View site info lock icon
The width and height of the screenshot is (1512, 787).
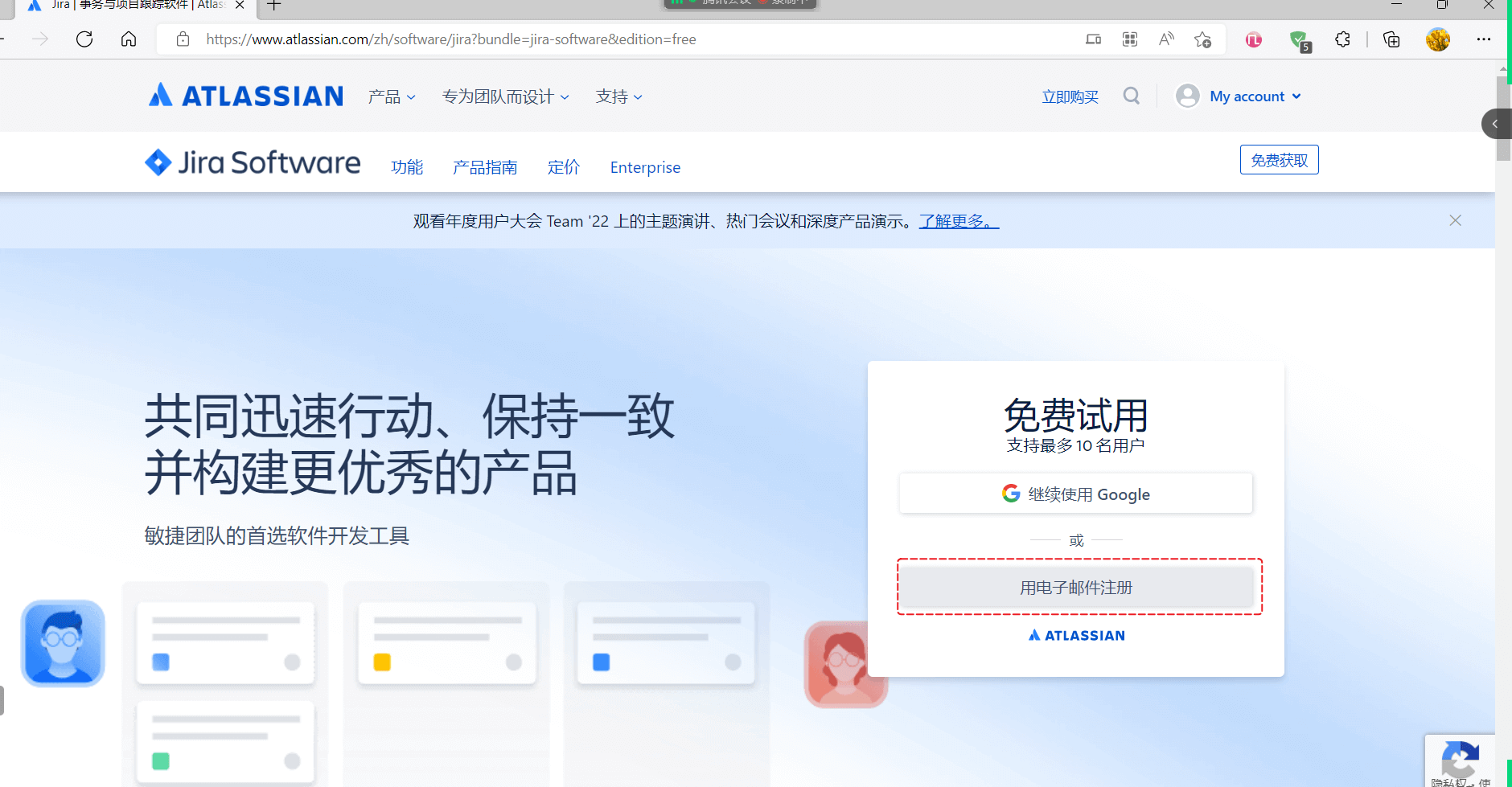point(183,39)
